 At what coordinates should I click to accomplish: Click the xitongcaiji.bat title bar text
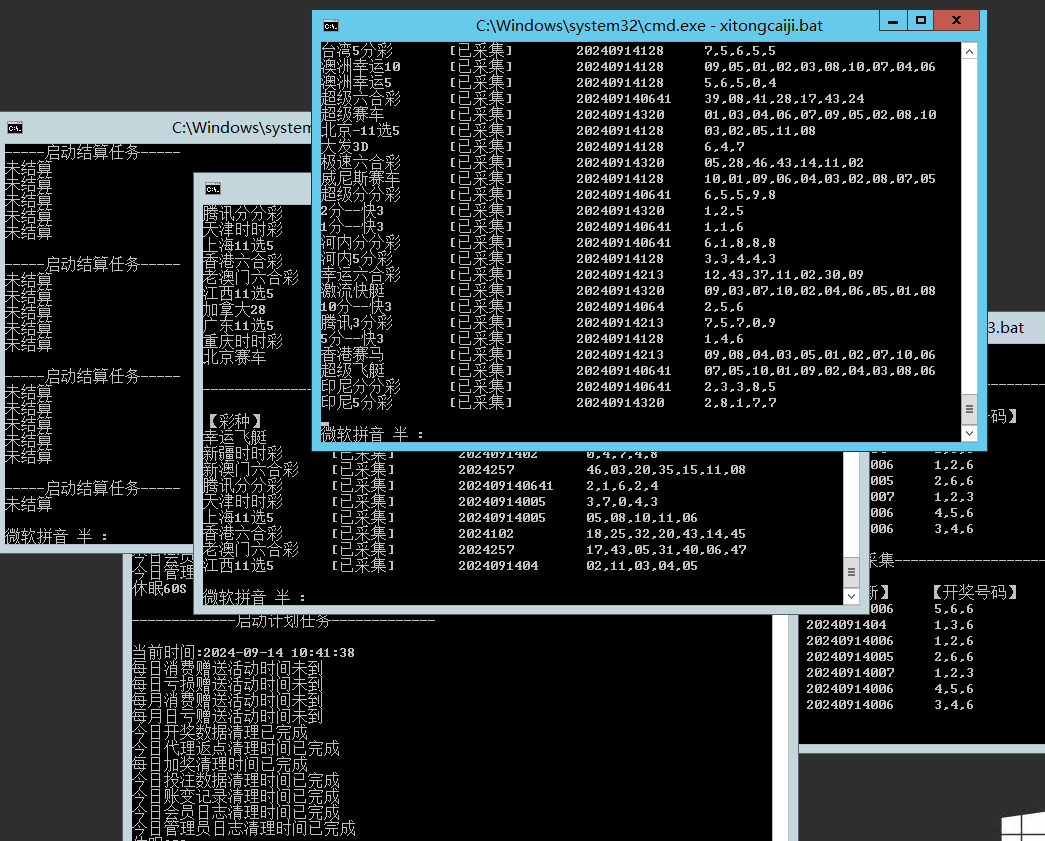pos(649,26)
